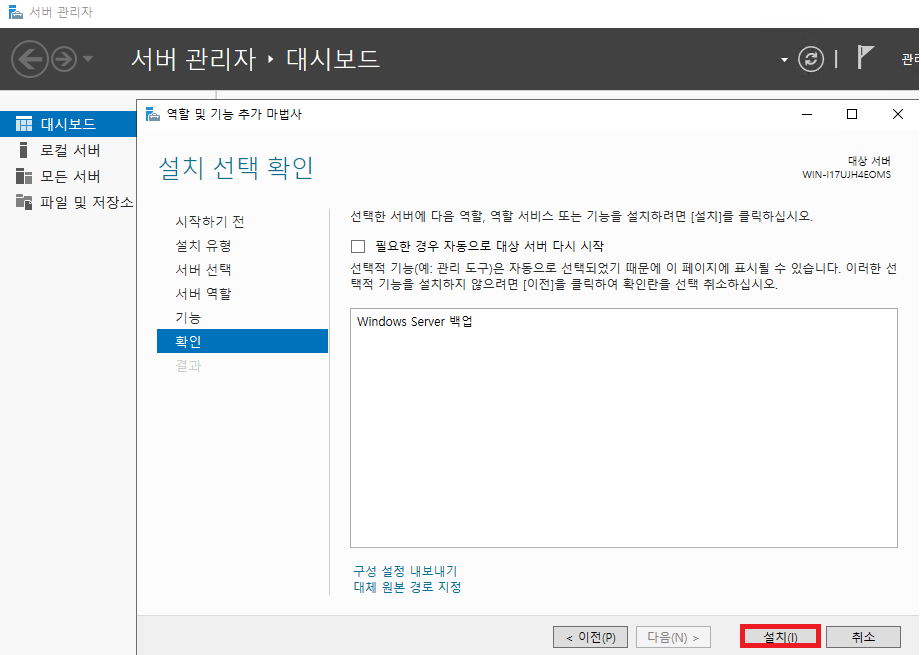Click the 이전(P) button
921x655 pixels.
coord(590,637)
